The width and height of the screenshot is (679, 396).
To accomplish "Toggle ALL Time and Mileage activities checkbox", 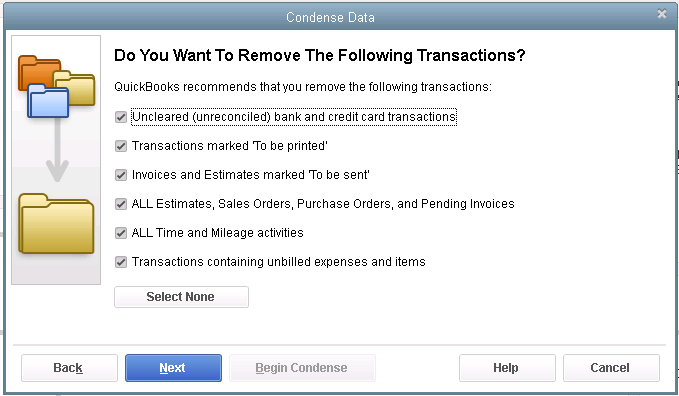I will 121,233.
